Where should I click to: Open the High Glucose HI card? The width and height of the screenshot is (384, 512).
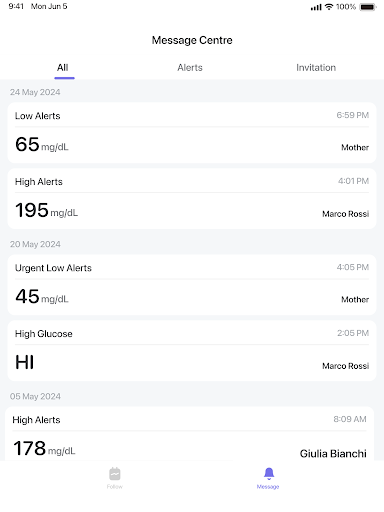click(x=192, y=351)
